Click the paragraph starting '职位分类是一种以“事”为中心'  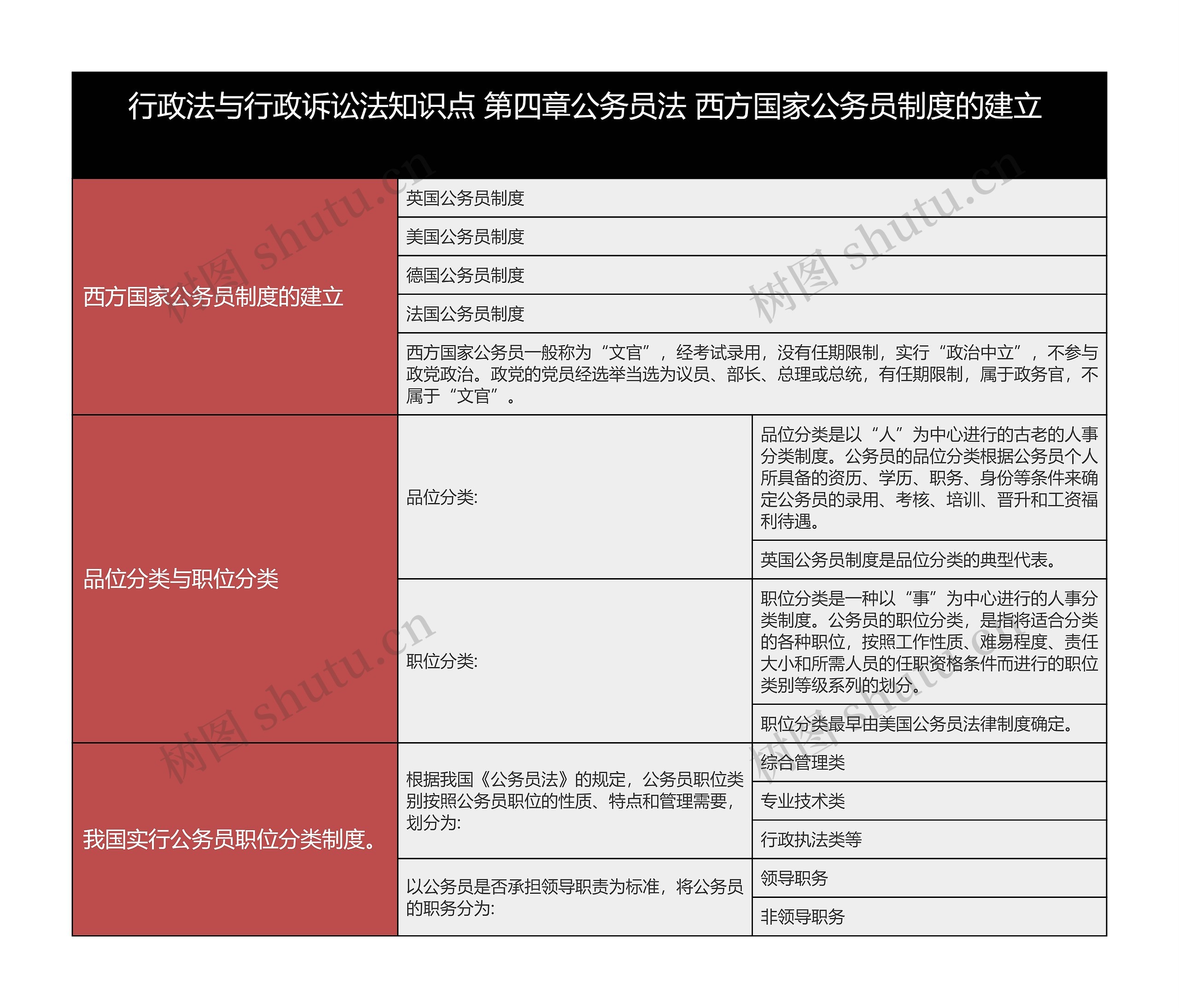click(929, 642)
